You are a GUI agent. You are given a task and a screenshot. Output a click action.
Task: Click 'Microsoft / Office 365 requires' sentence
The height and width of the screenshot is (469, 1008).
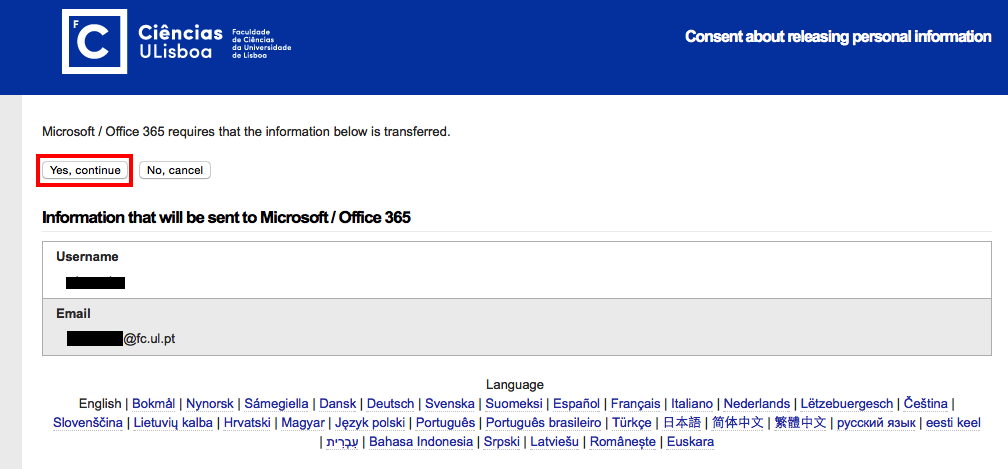(x=246, y=132)
